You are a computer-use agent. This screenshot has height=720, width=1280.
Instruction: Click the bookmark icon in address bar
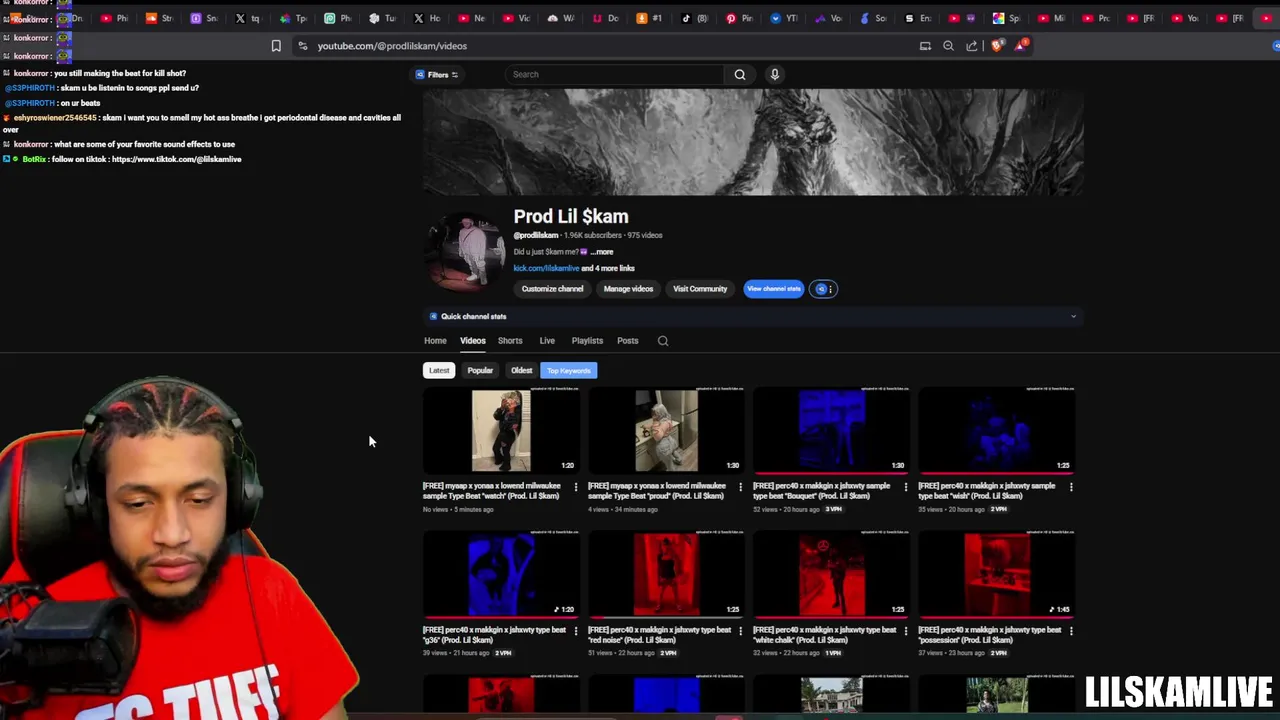(276, 46)
